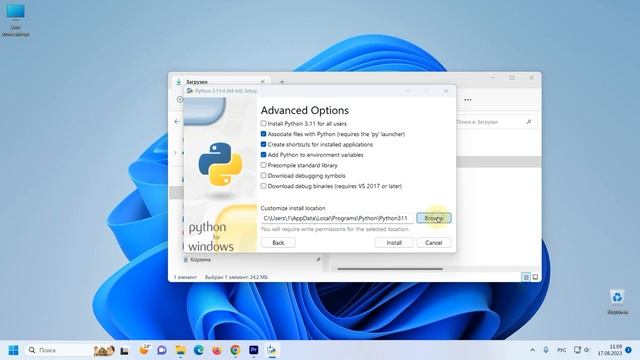
Task: Click the search highlights image in taskbar
Action: (x=104, y=350)
